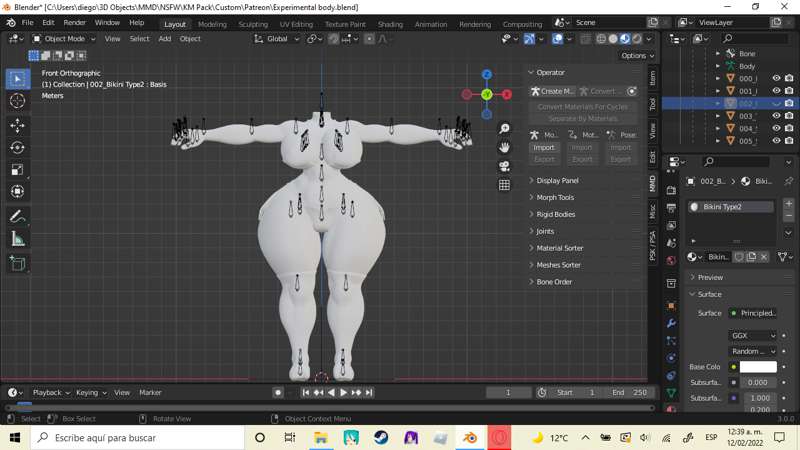Click the white Base Color swatch
This screenshot has width=800, height=450.
click(758, 367)
